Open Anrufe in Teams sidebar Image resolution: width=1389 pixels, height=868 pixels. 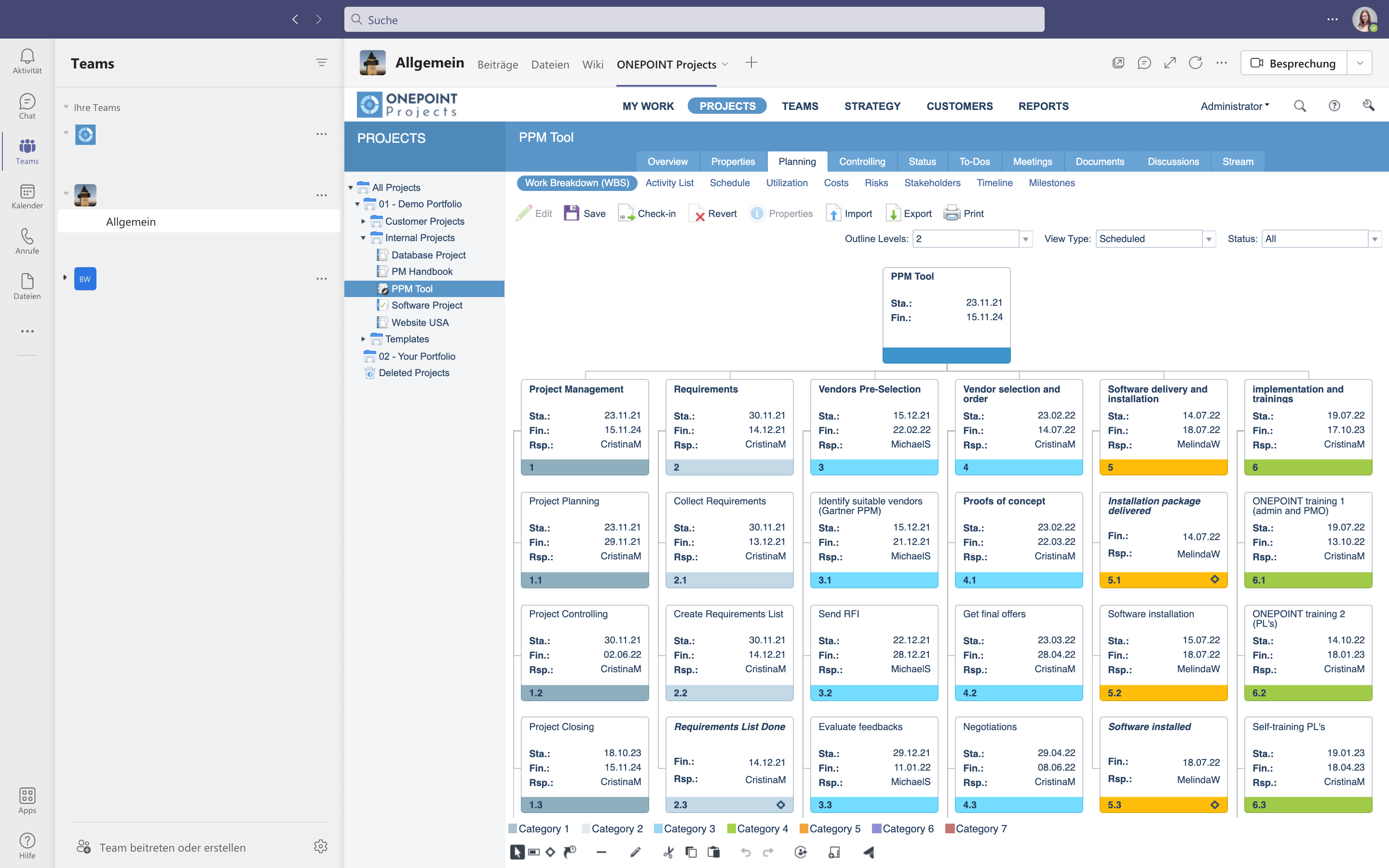pos(27,242)
